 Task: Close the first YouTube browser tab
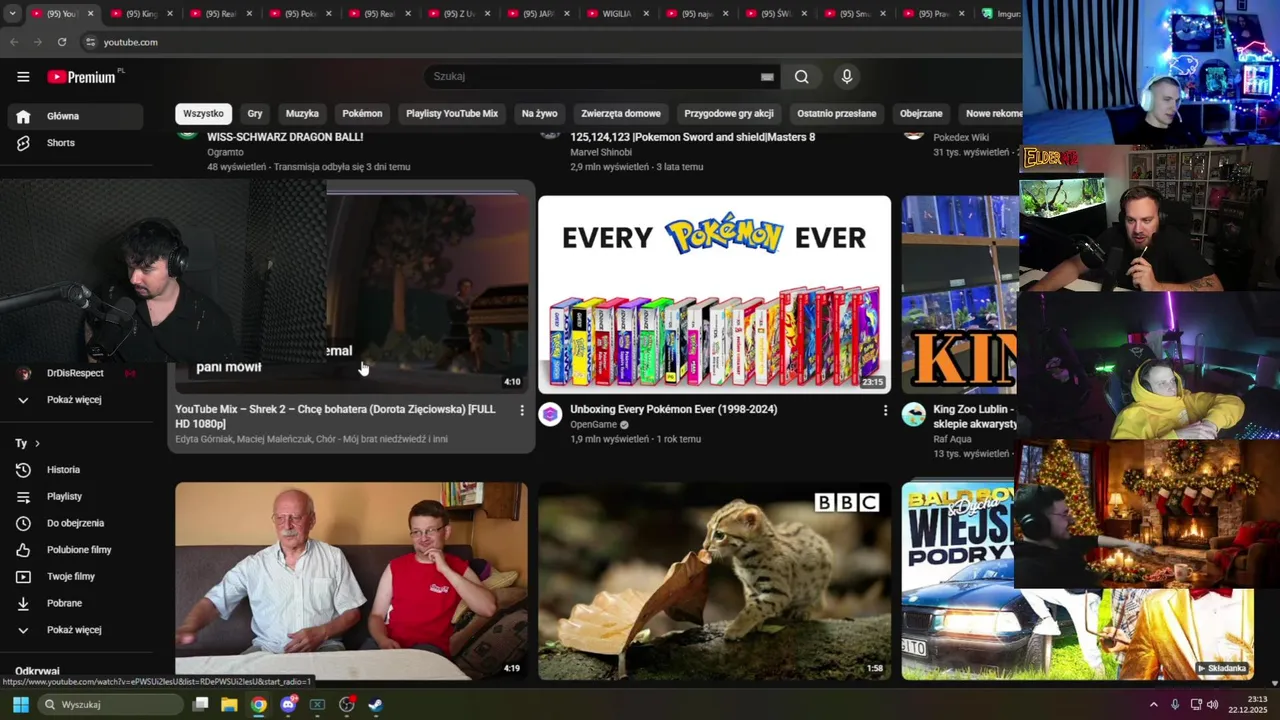tap(90, 14)
